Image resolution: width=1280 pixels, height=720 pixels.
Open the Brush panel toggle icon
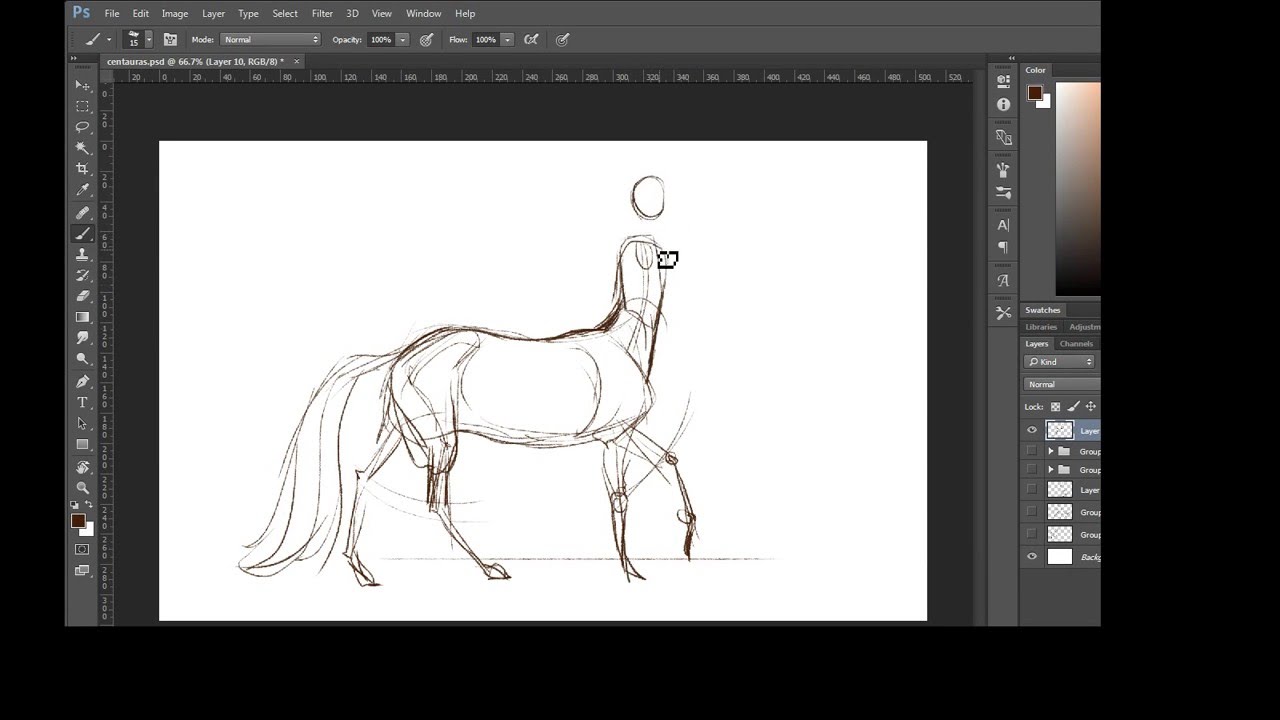pyautogui.click(x=170, y=40)
